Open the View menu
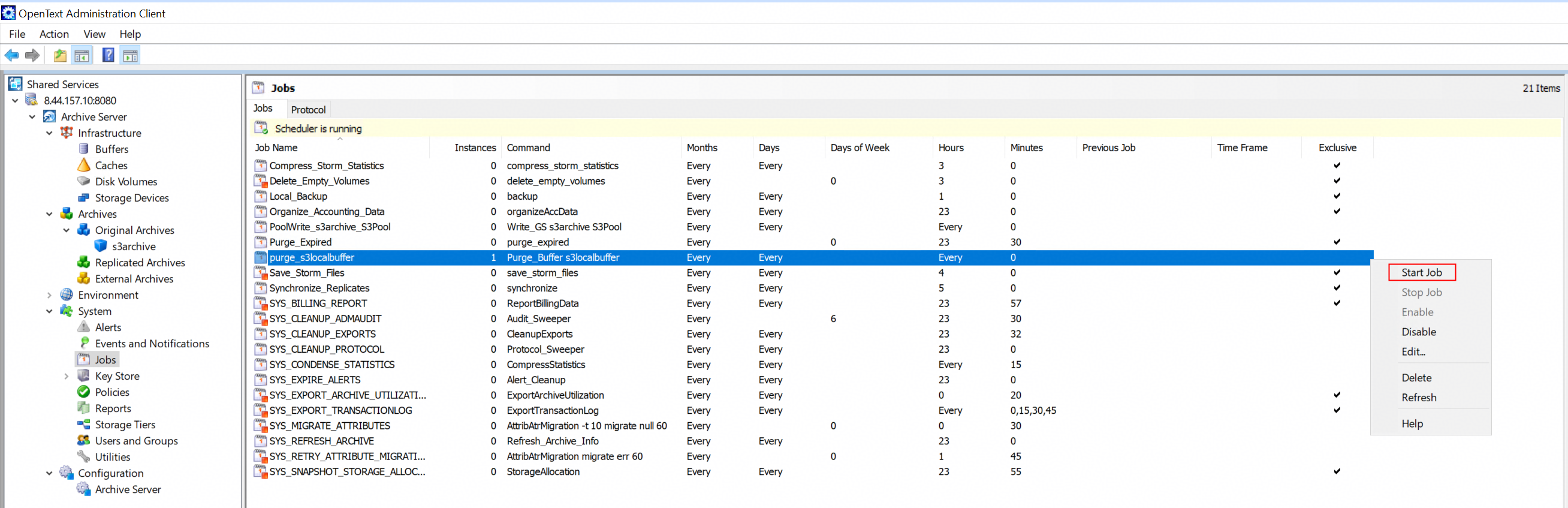1568x508 pixels. pos(94,34)
